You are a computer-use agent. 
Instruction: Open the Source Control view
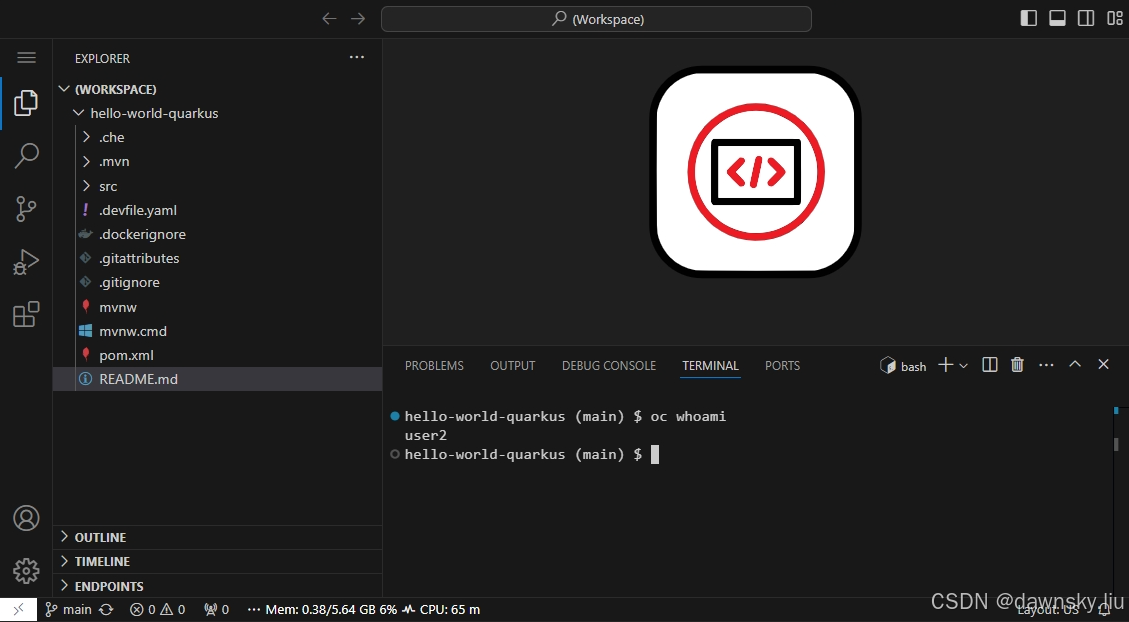tap(26, 209)
